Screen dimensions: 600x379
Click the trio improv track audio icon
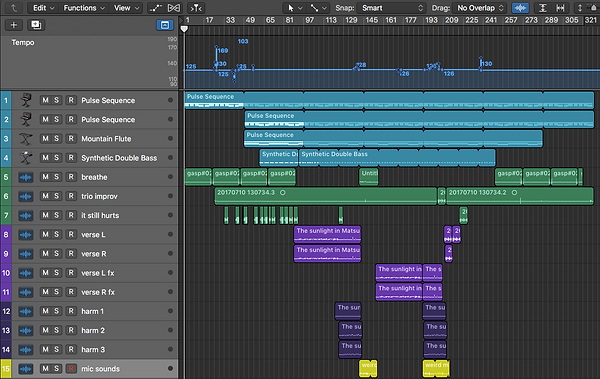pyautogui.click(x=26, y=196)
